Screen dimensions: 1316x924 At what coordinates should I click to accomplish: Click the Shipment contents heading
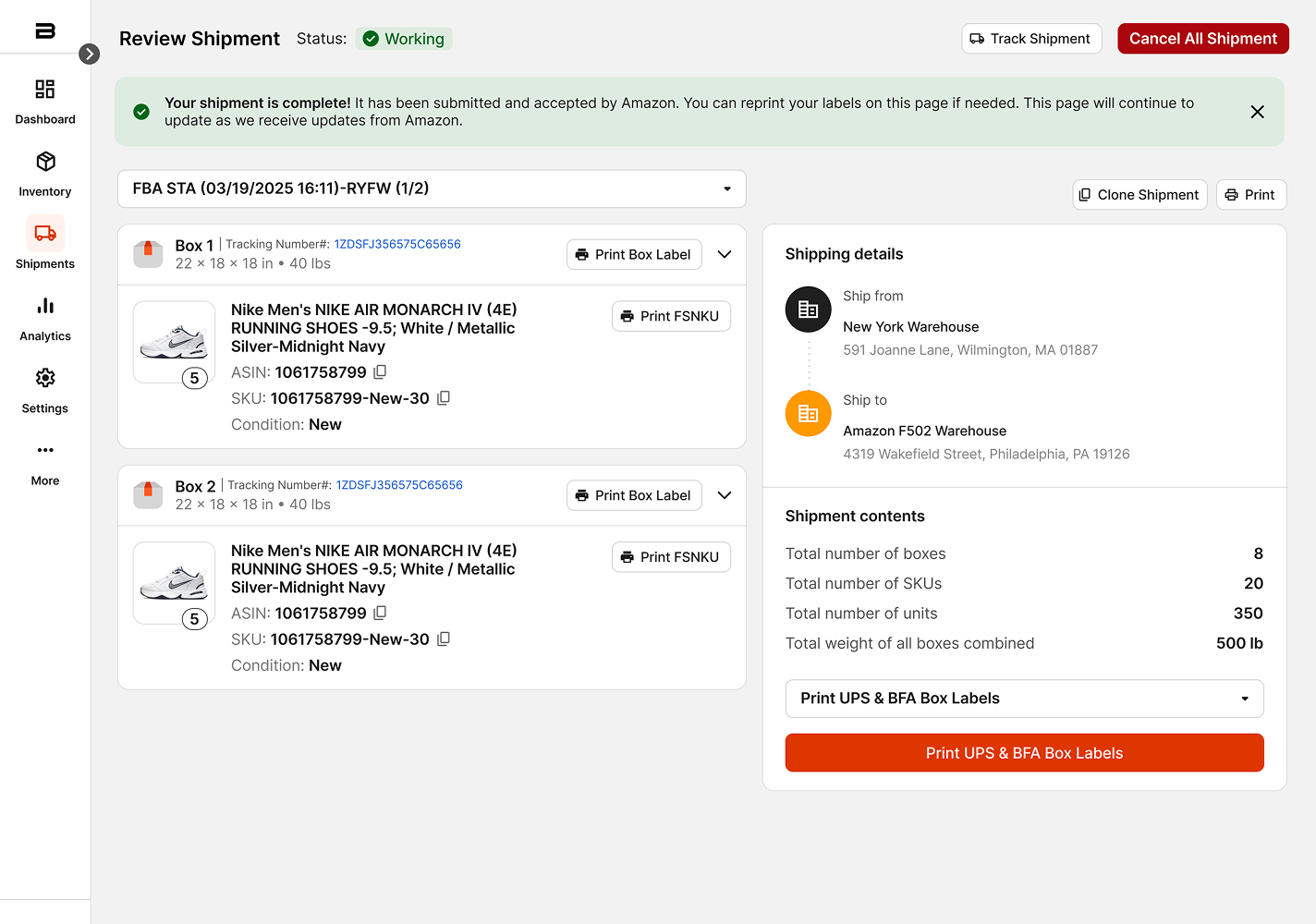855,517
